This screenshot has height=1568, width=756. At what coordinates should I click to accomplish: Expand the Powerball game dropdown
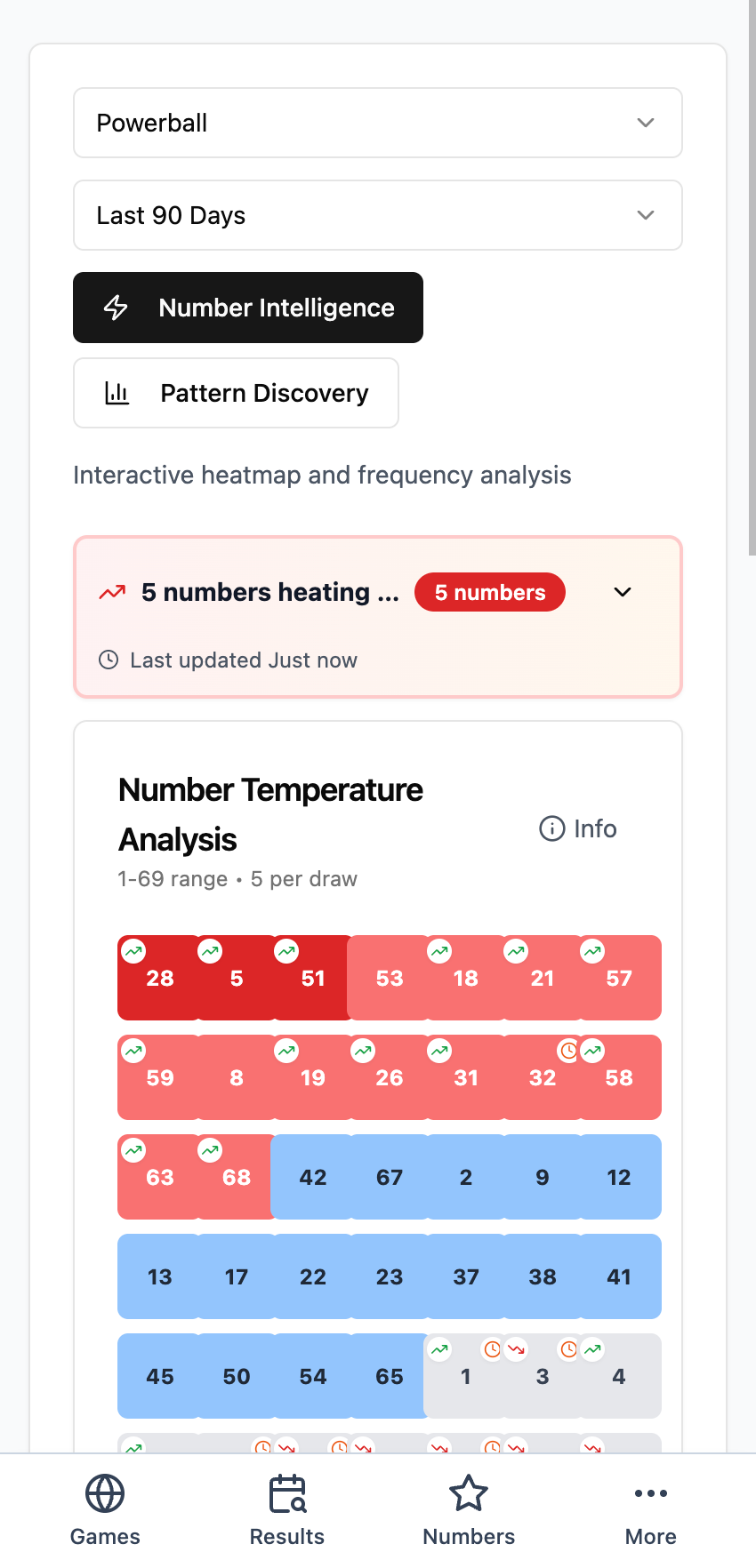coord(377,123)
